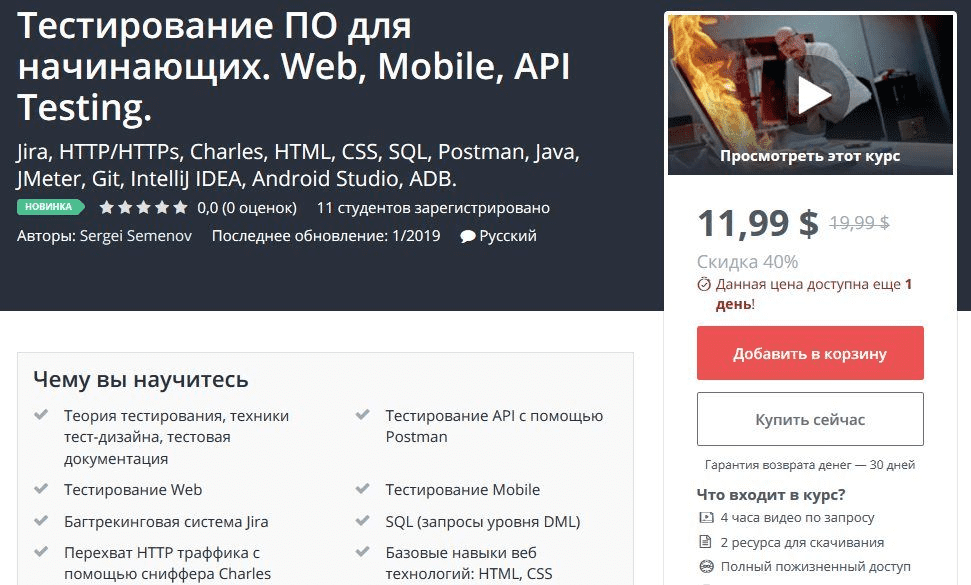The height and width of the screenshot is (585, 971).
Task: Click the 'Чему вы научитесь' heading
Action: (x=140, y=380)
